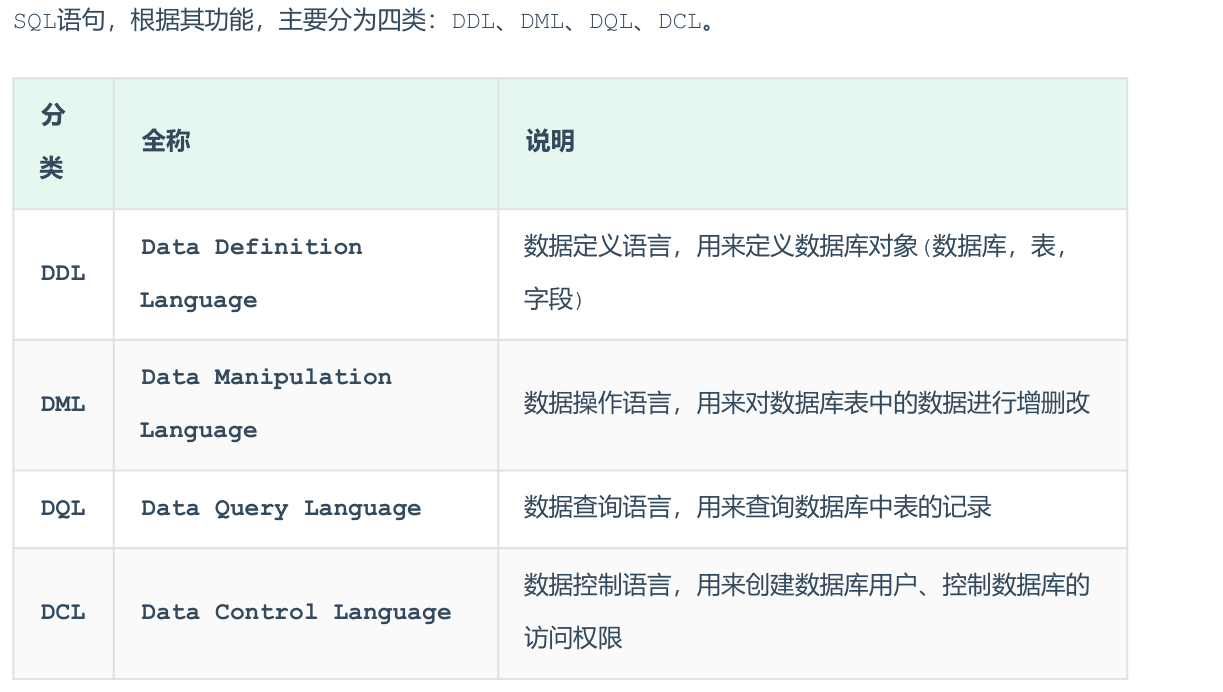Click DDL in the sentence above the table
This screenshot has height=692, width=1223.
[x=473, y=22]
